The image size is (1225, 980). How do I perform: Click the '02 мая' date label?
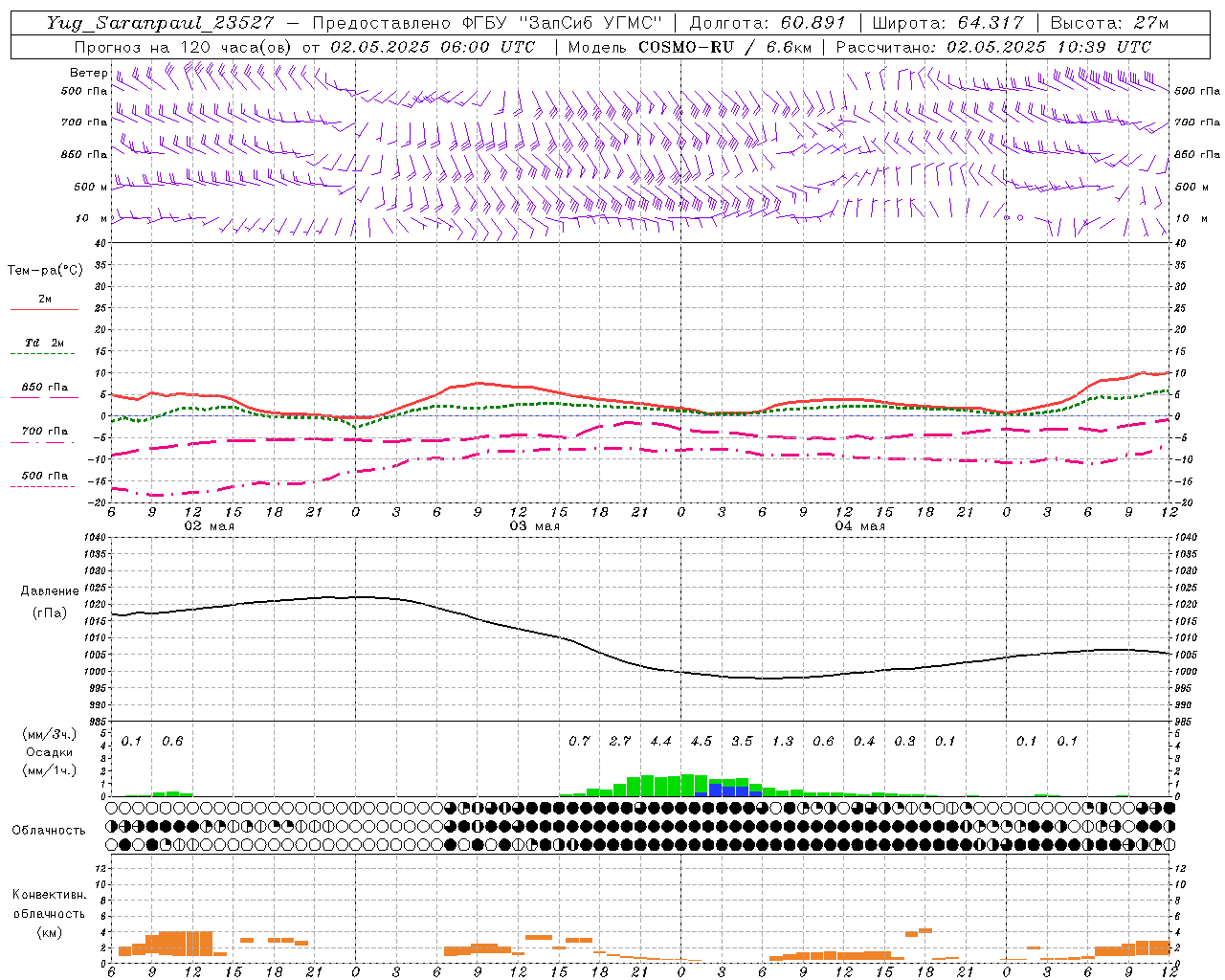point(209,526)
